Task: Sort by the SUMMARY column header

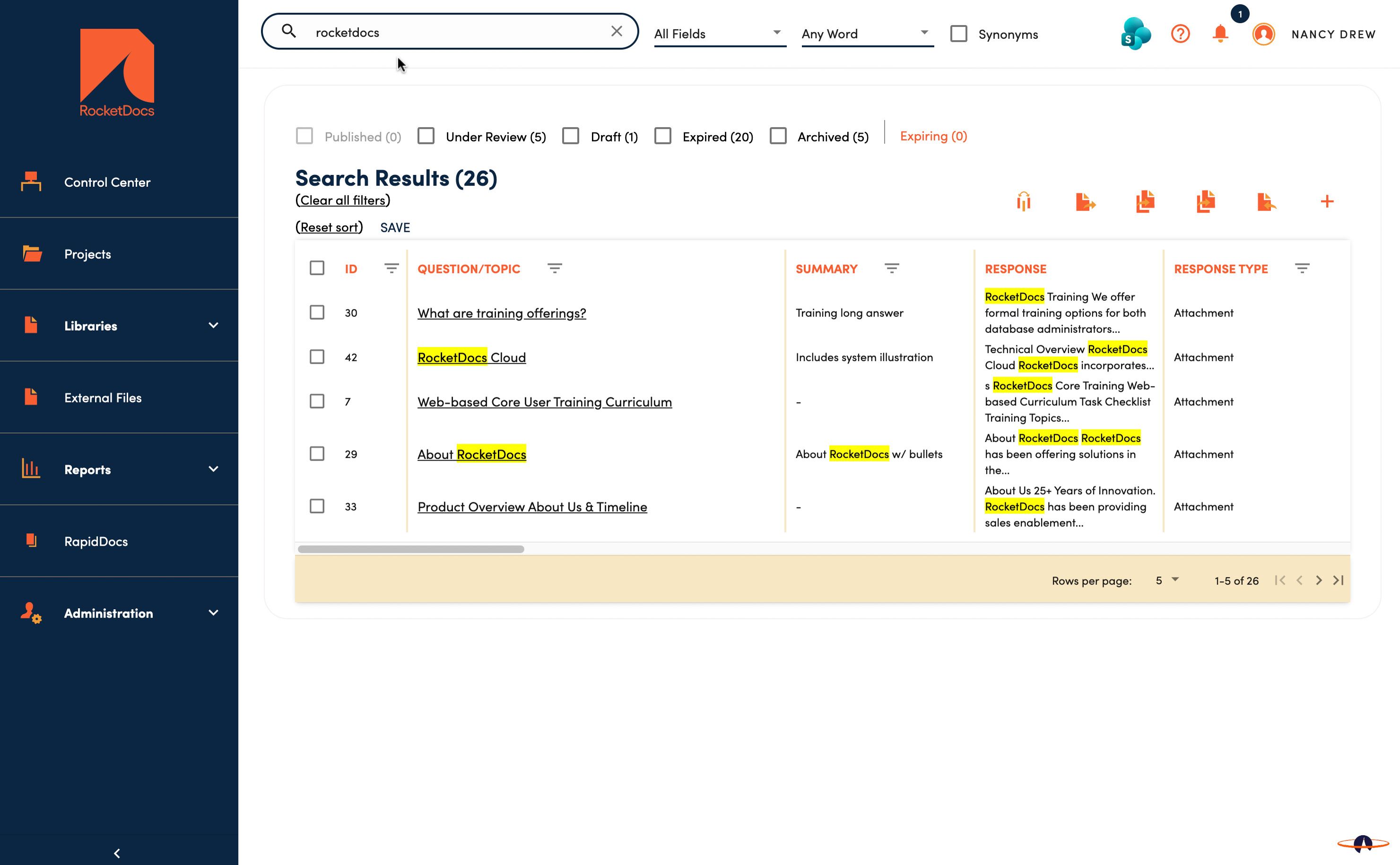Action: click(826, 269)
